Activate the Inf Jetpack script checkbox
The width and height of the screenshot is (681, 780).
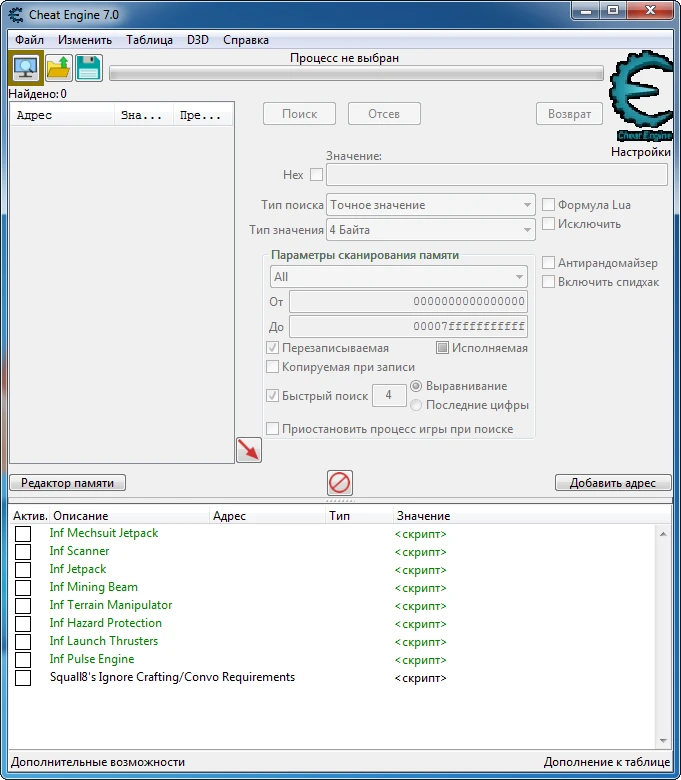(23, 570)
